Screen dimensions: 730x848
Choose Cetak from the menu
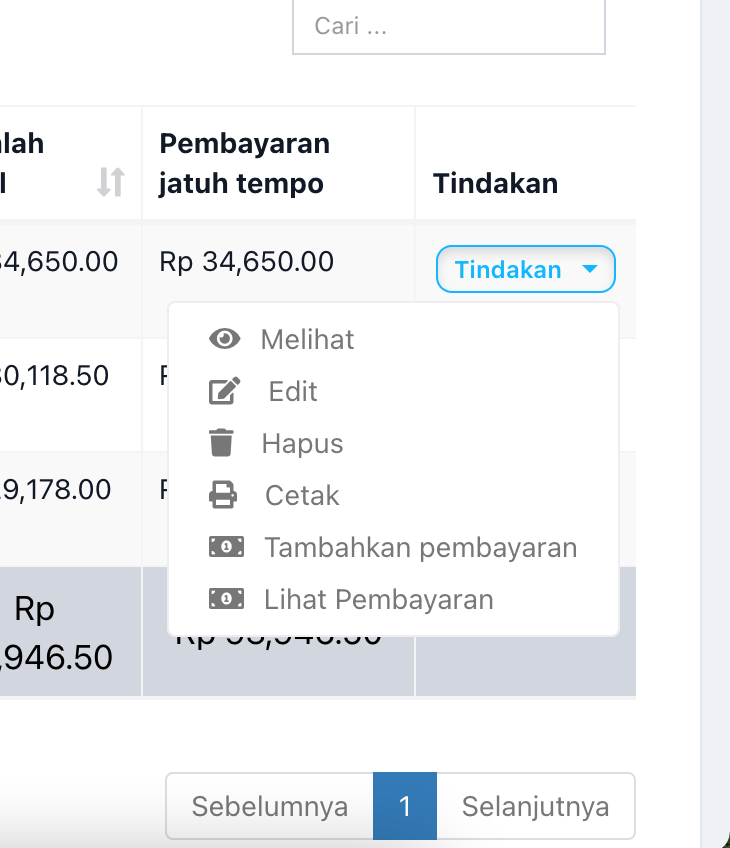point(302,496)
